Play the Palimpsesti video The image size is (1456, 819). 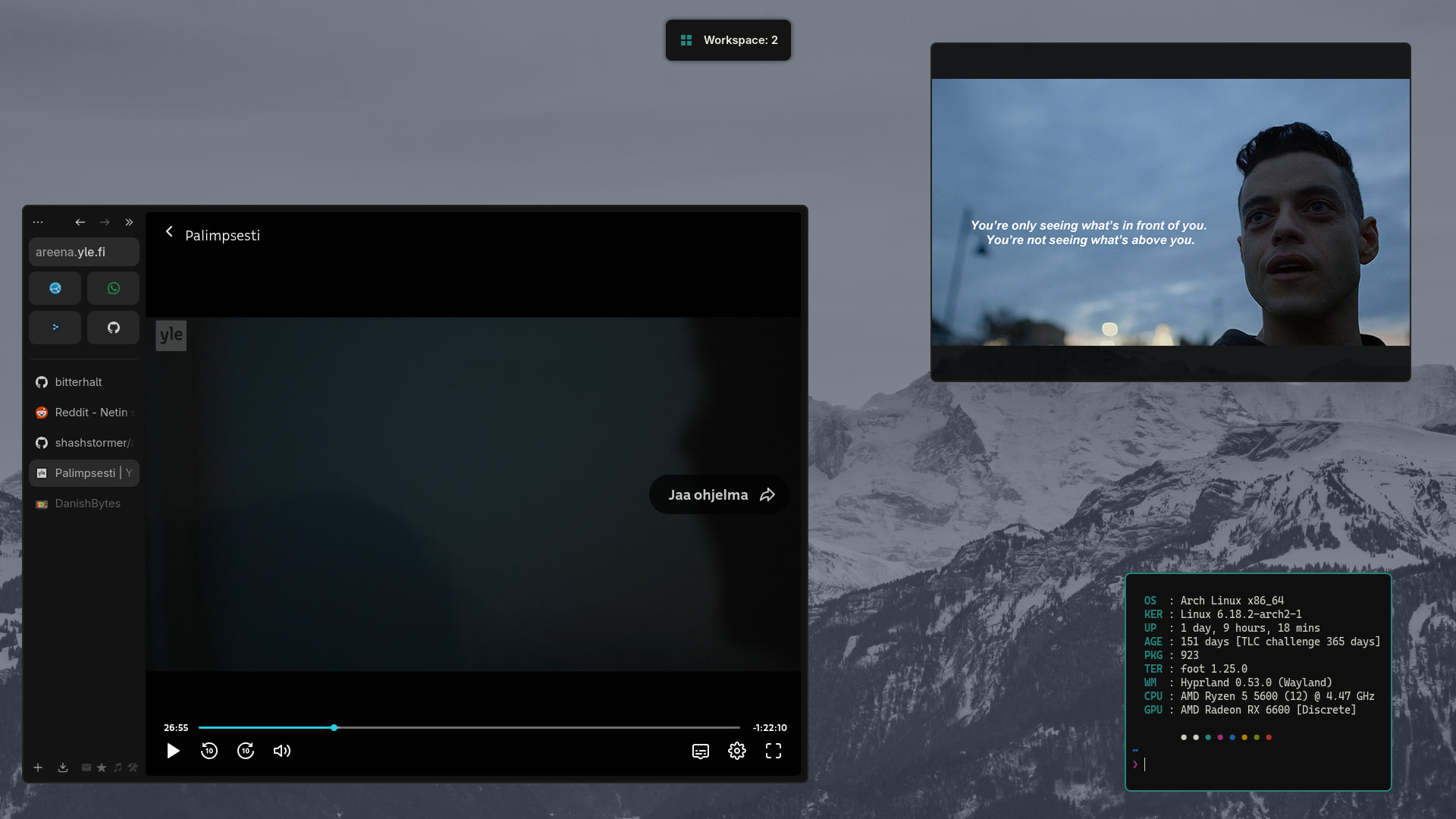point(173,751)
